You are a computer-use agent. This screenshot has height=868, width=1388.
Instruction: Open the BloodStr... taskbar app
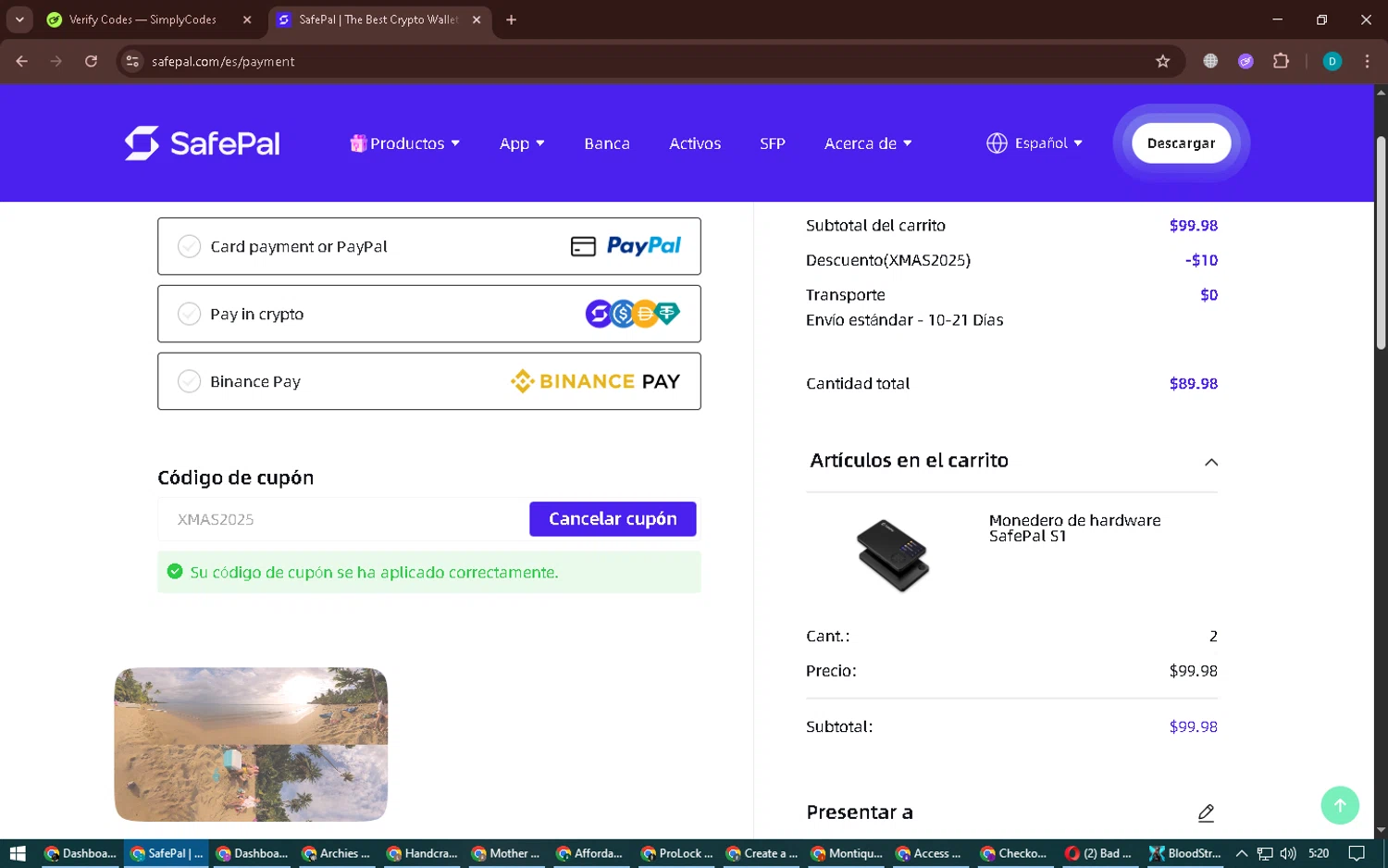coord(1185,853)
